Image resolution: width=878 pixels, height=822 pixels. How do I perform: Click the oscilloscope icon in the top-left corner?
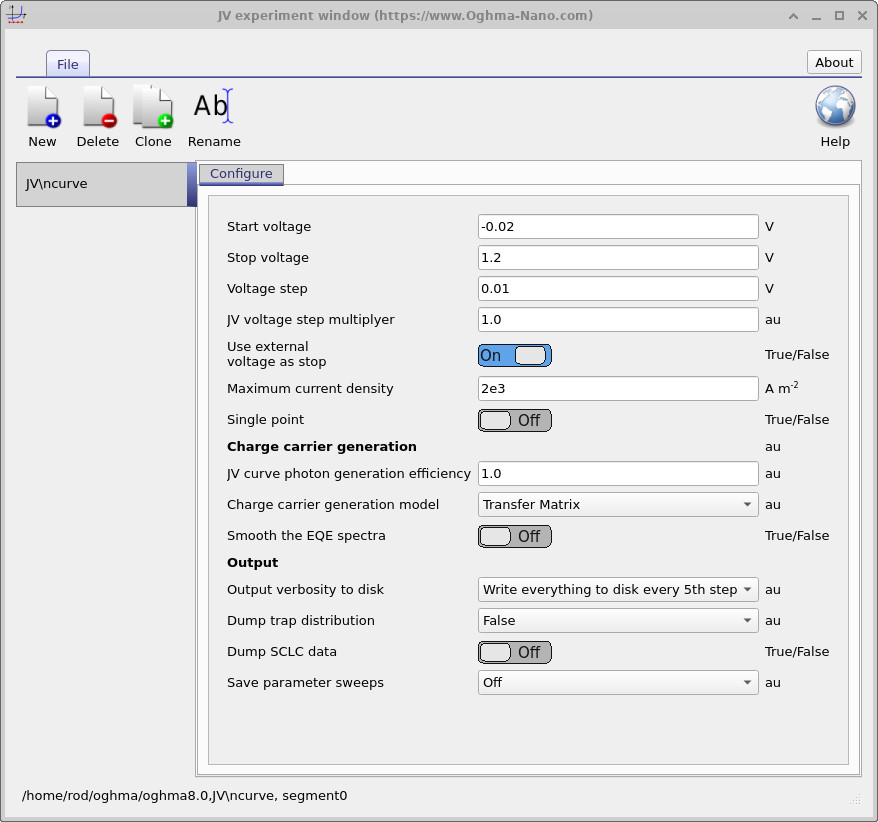16,14
